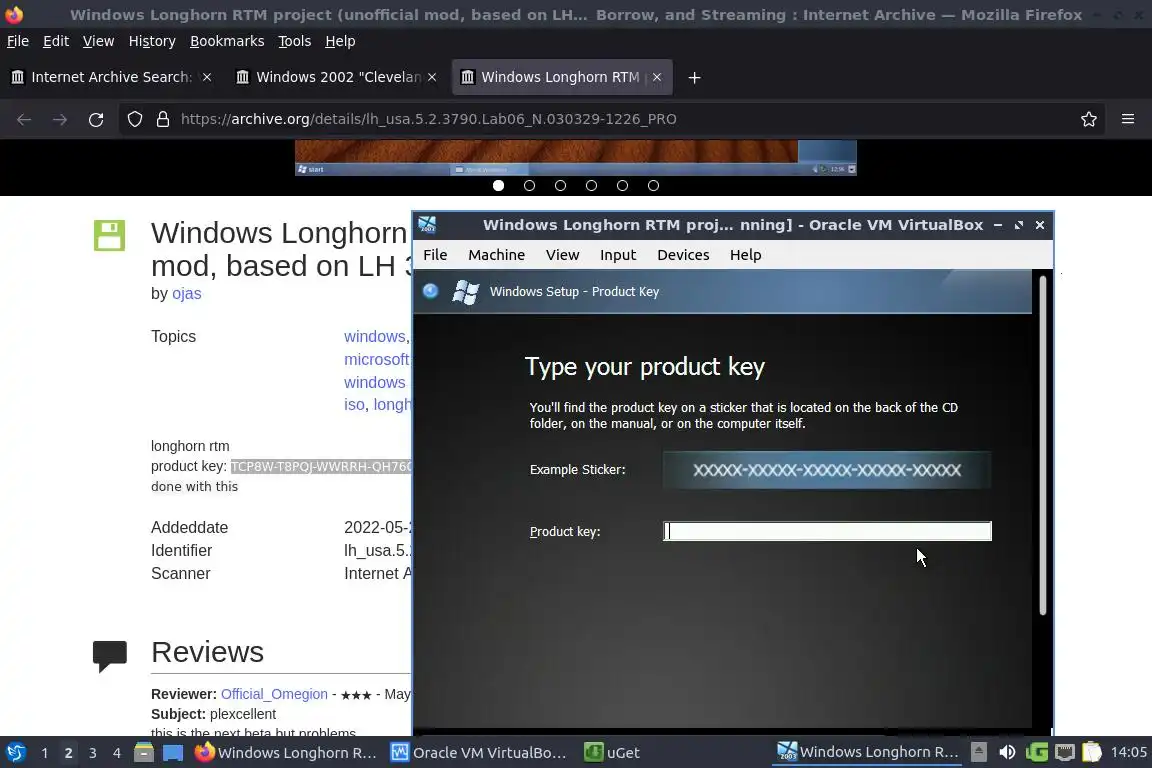1152x768 pixels.
Task: Reload the page in Firefox
Action: click(x=96, y=119)
